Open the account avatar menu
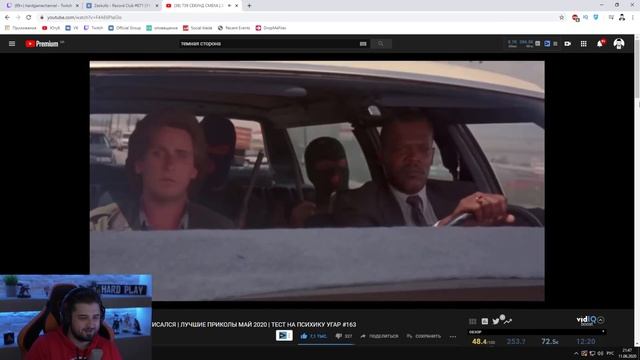The width and height of the screenshot is (640, 360). [619, 44]
